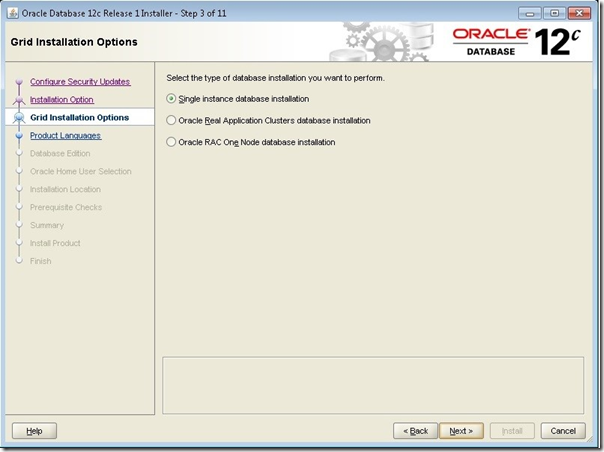Close the Oracle installer window
The height and width of the screenshot is (452, 604).
click(579, 13)
